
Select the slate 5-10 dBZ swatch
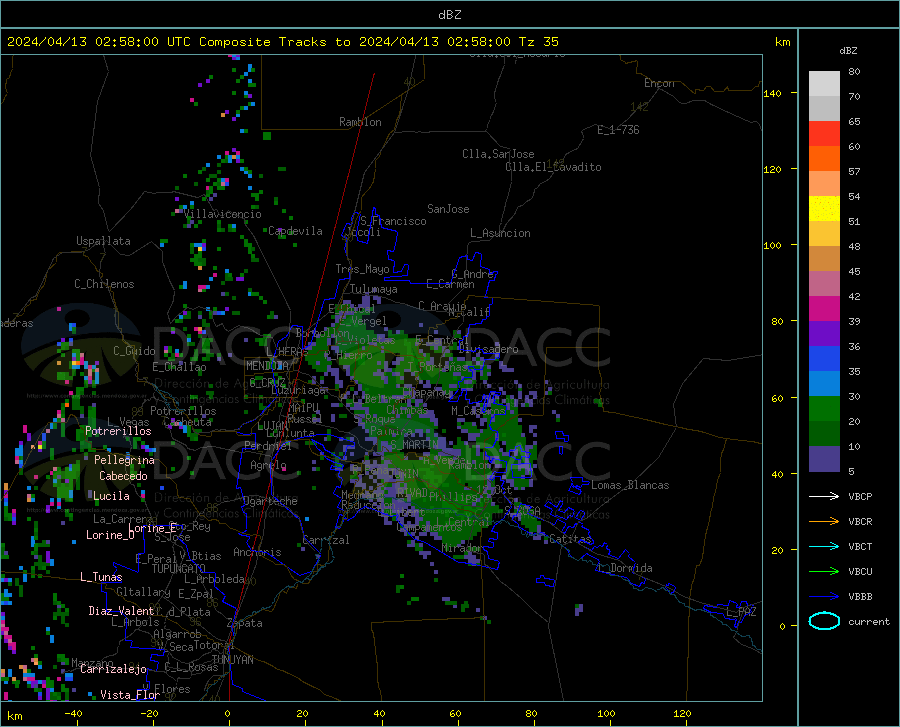[x=824, y=459]
